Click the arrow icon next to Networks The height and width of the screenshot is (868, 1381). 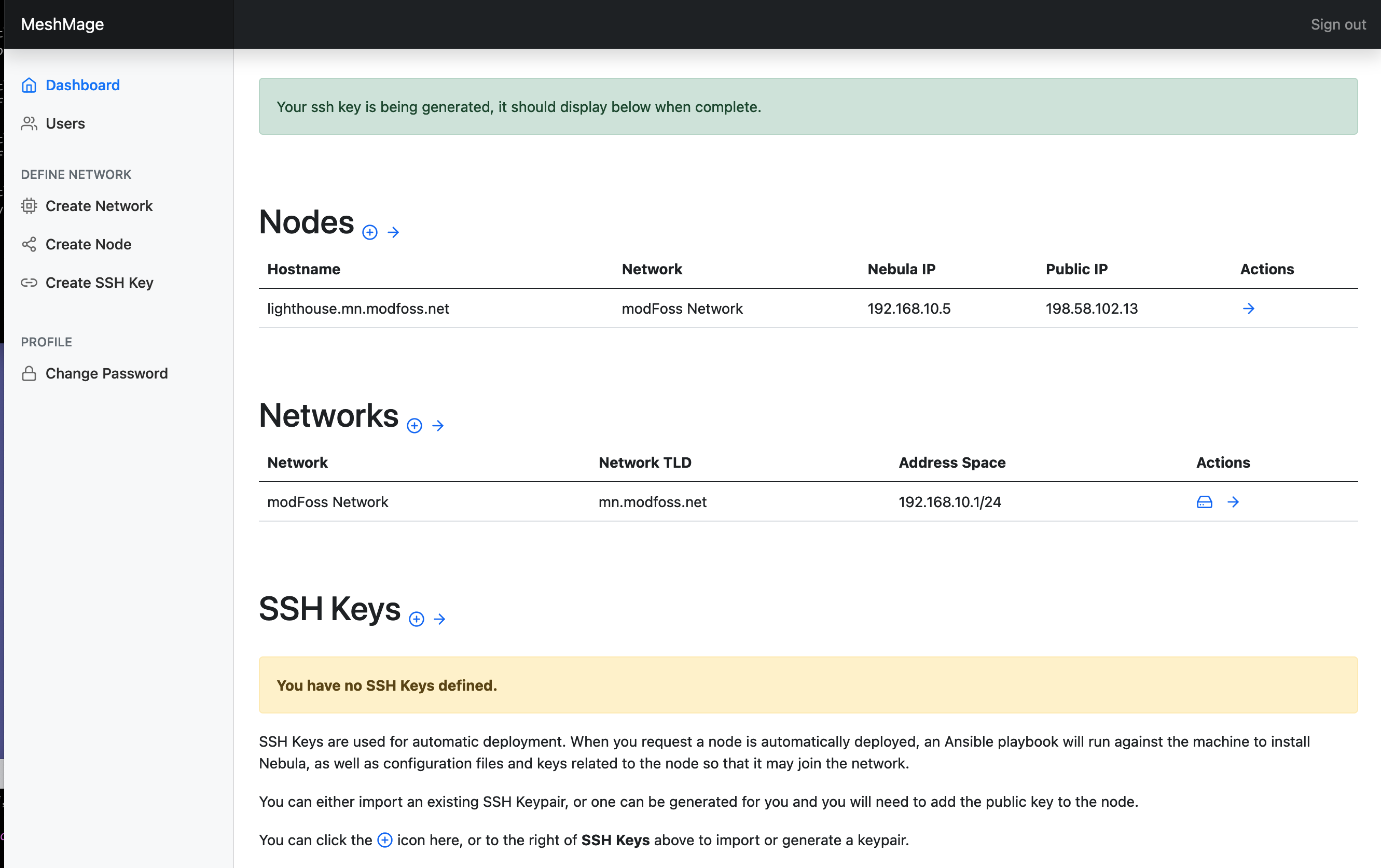point(438,424)
